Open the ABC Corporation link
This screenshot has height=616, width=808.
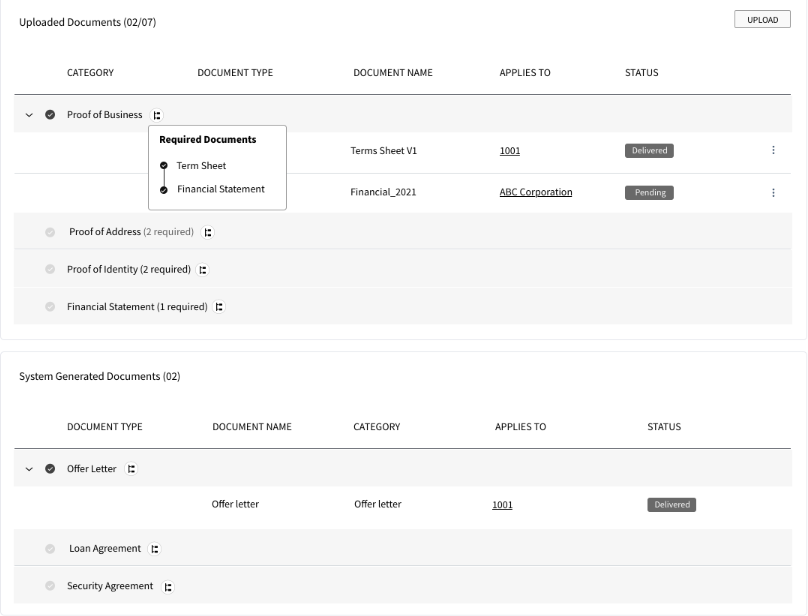click(x=535, y=192)
